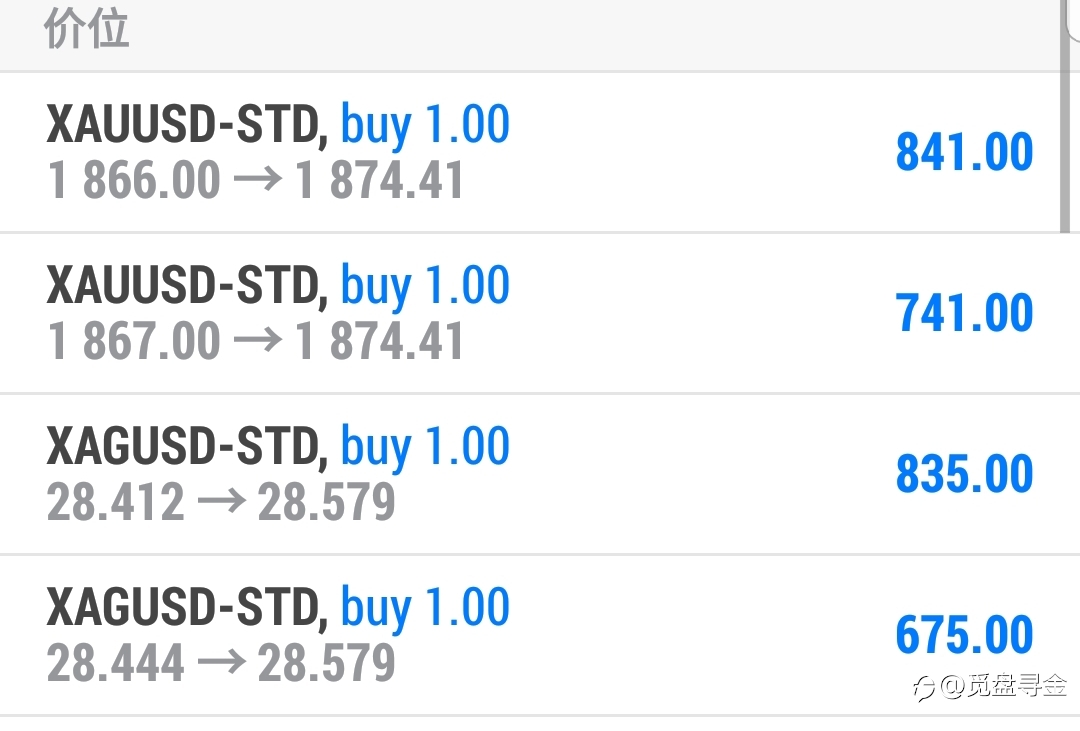Click the 28.412 → 28.579 price line
The width and height of the screenshot is (1080, 731).
pyautogui.click(x=221, y=502)
